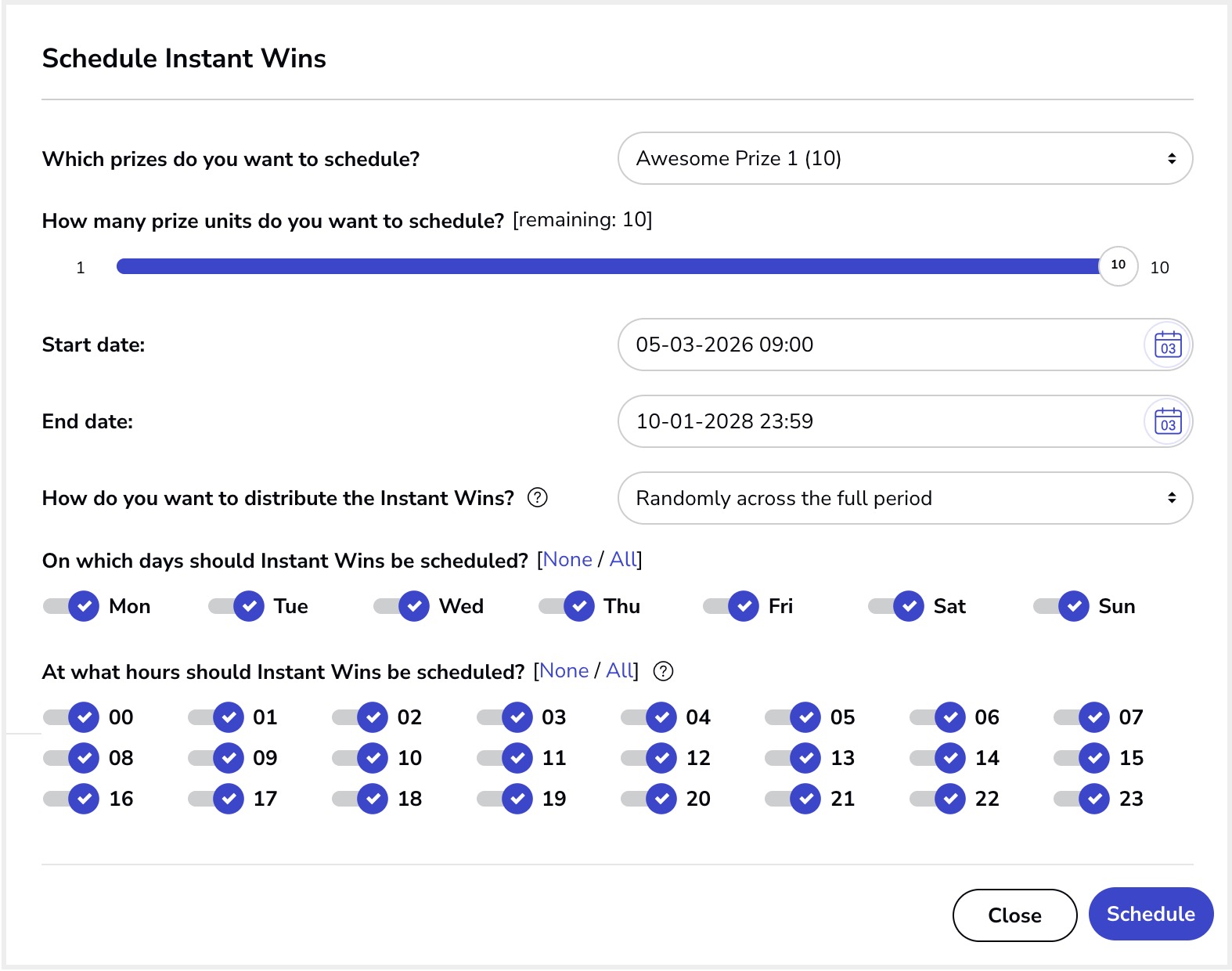Viewport: 1232px width, 971px height.
Task: Turn off the hour 12 toggle
Action: (x=650, y=758)
